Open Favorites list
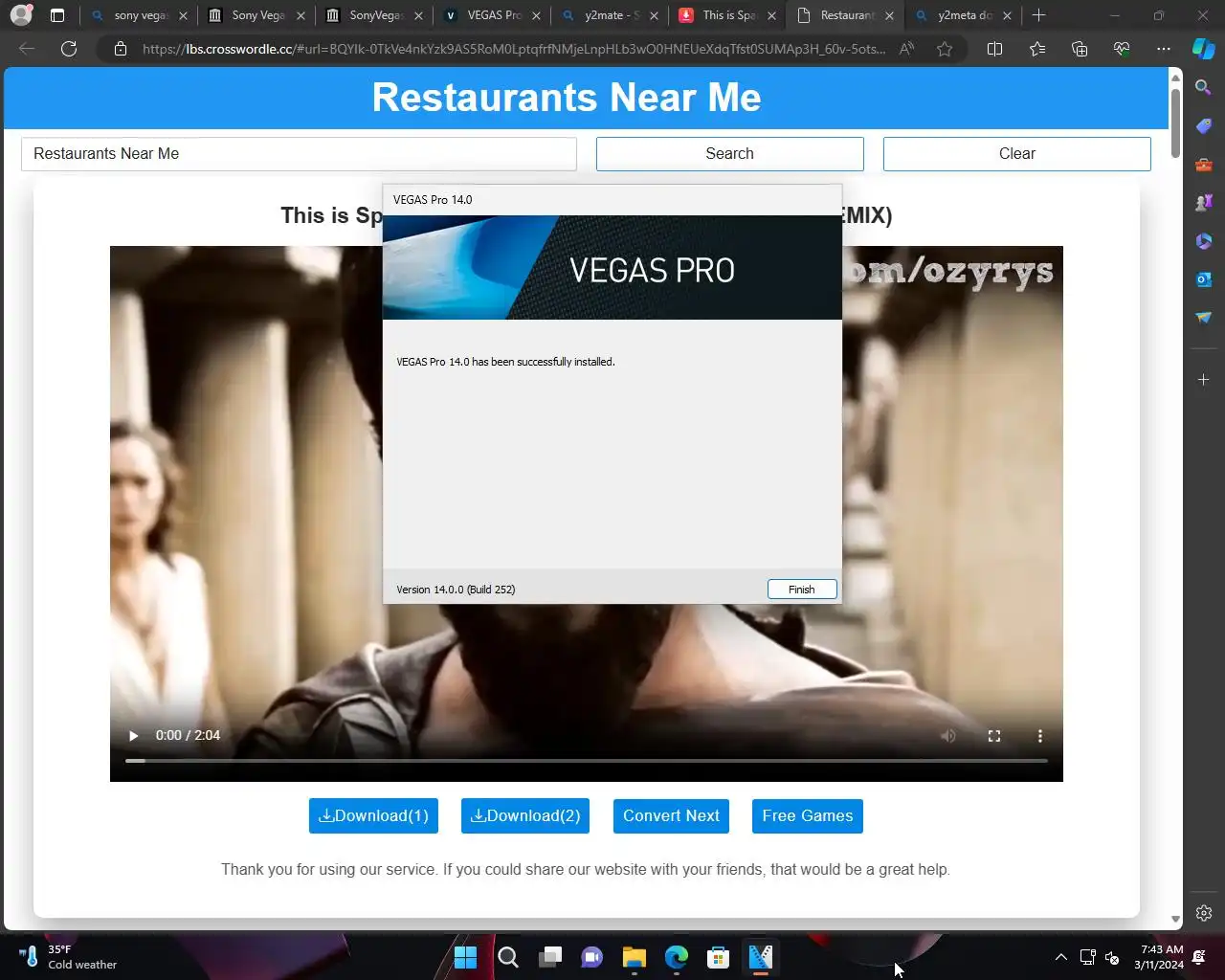Viewport: 1225px width, 980px height. [x=1037, y=49]
